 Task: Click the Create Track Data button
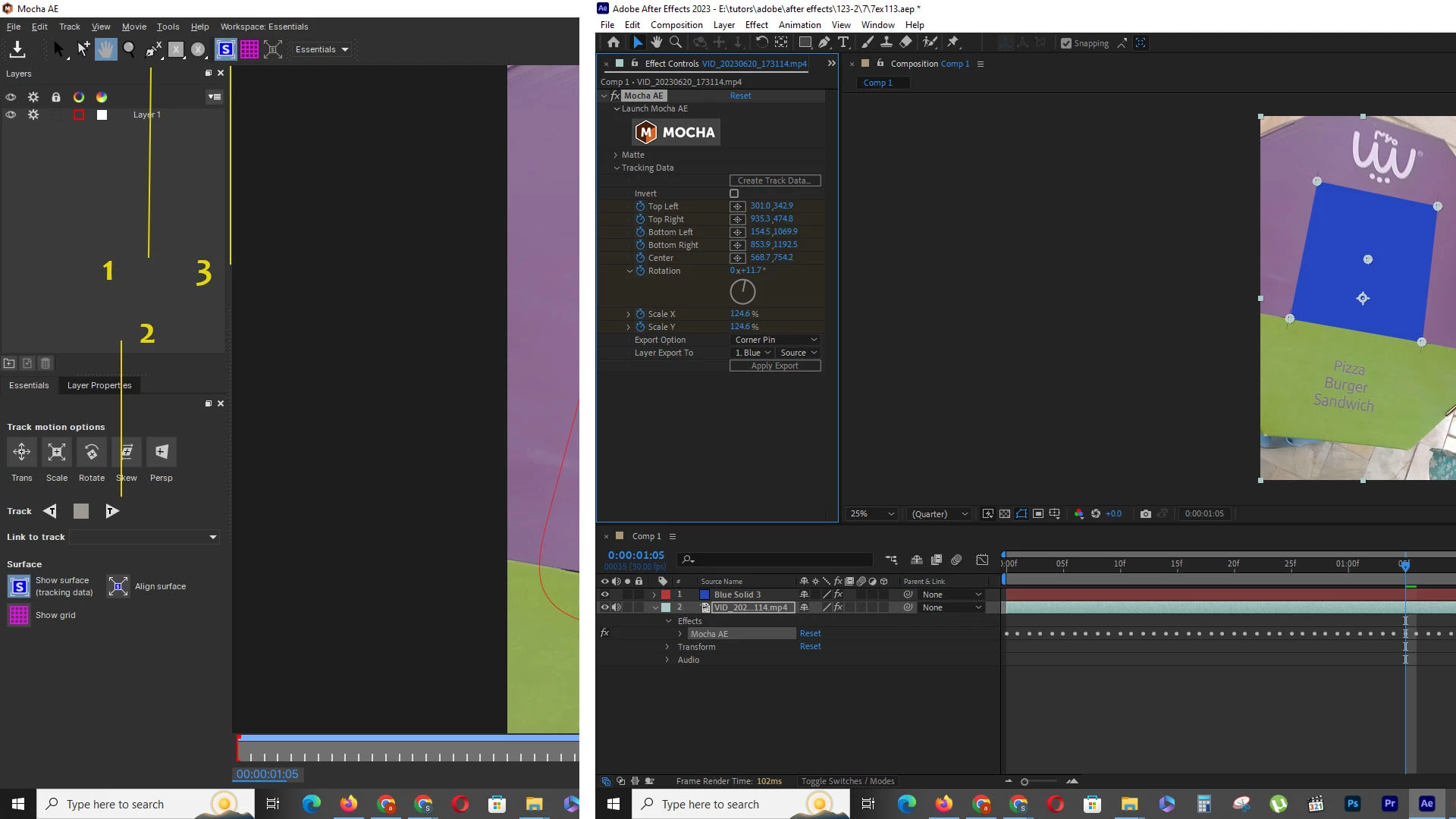(x=774, y=180)
